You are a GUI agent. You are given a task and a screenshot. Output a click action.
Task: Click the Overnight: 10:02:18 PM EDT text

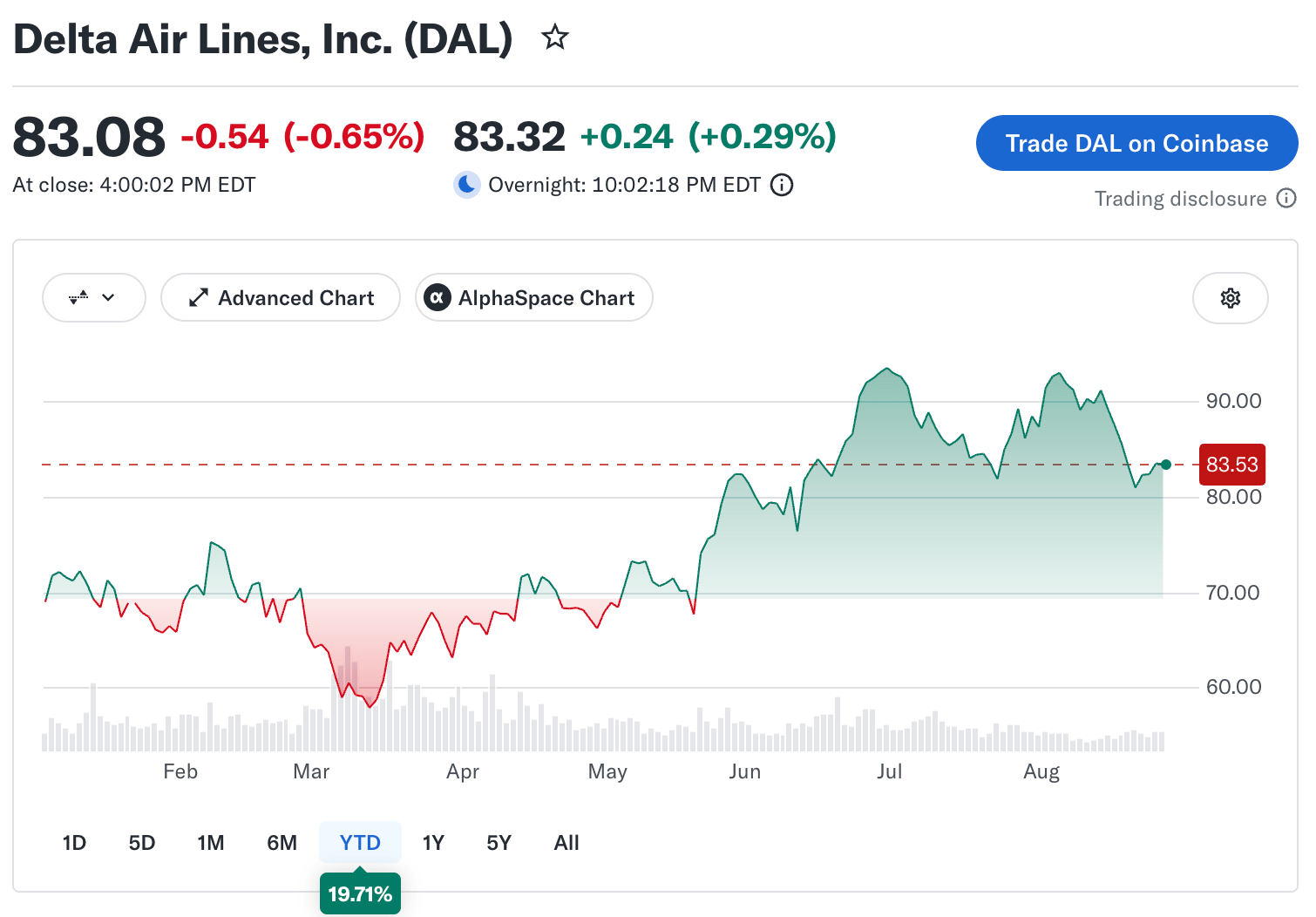point(624,185)
